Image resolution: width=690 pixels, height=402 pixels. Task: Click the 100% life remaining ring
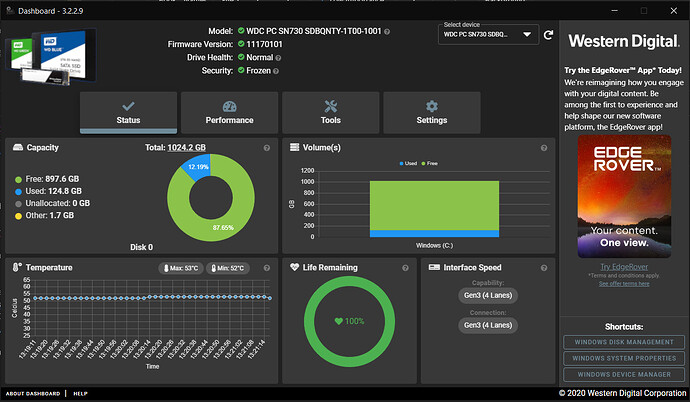coord(349,321)
